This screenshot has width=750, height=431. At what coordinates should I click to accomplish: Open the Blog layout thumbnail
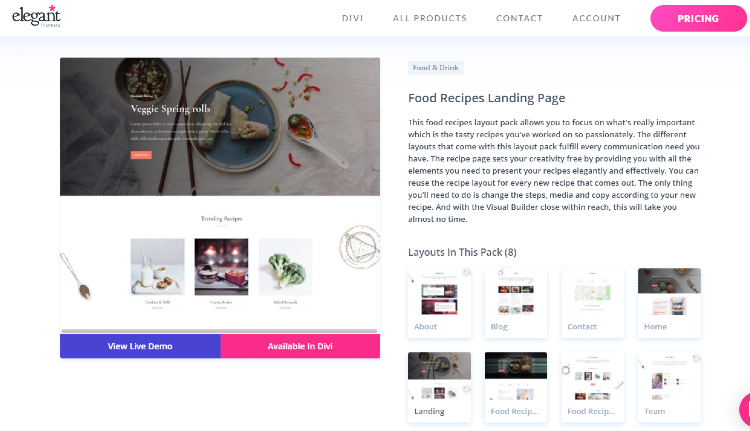click(516, 303)
